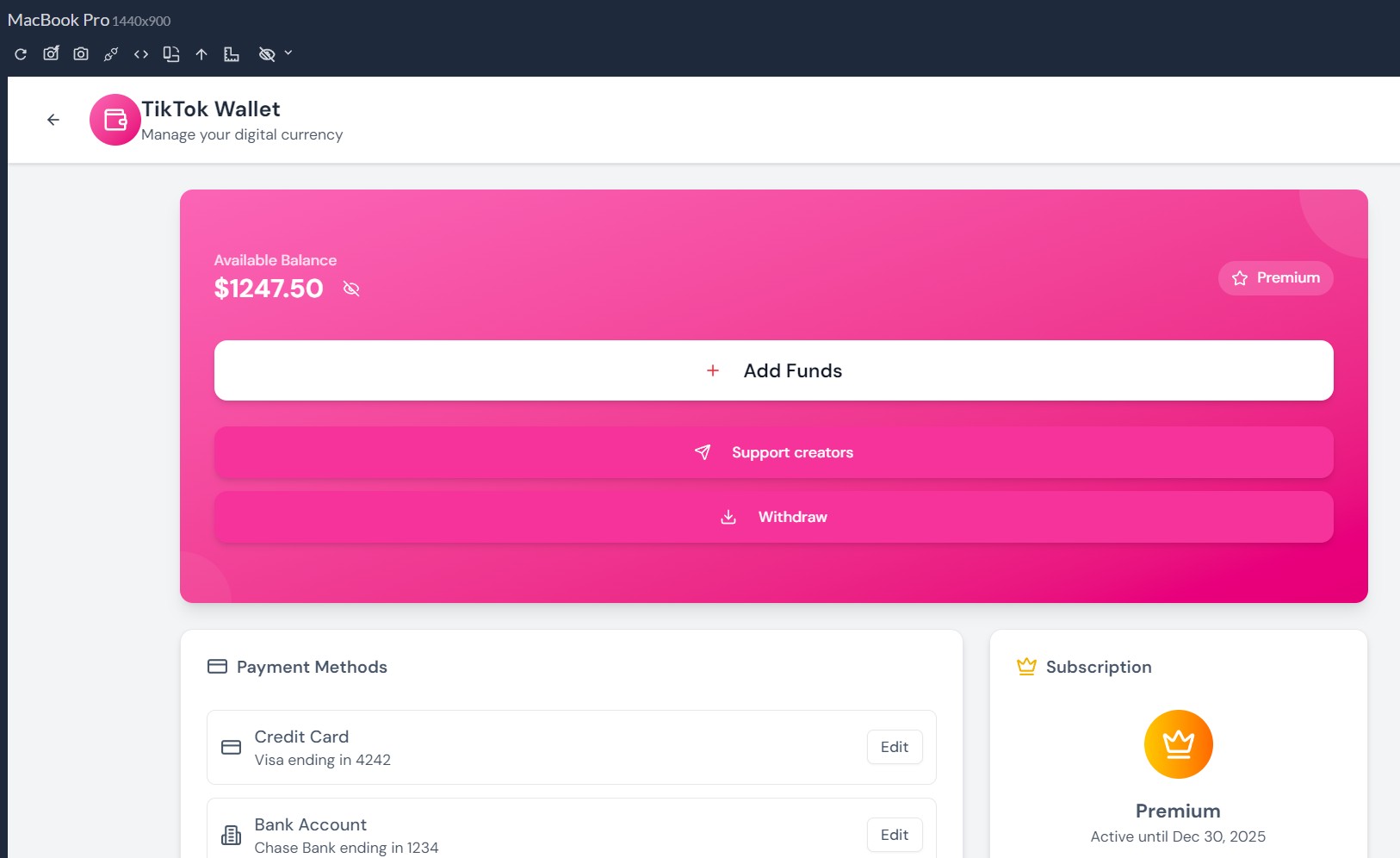Click the upward arrow toolbar icon
Viewport: 1400px width, 858px height.
point(201,54)
